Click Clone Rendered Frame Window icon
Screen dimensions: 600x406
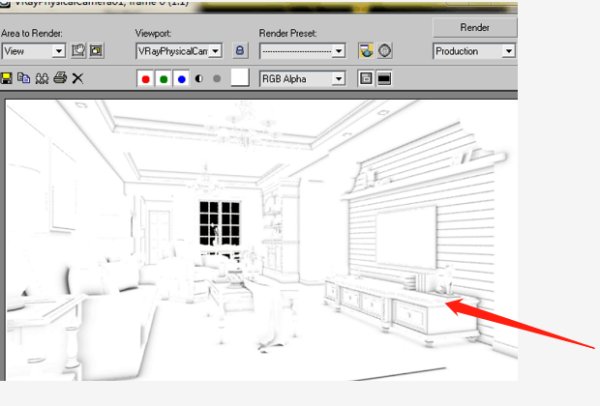click(42, 78)
